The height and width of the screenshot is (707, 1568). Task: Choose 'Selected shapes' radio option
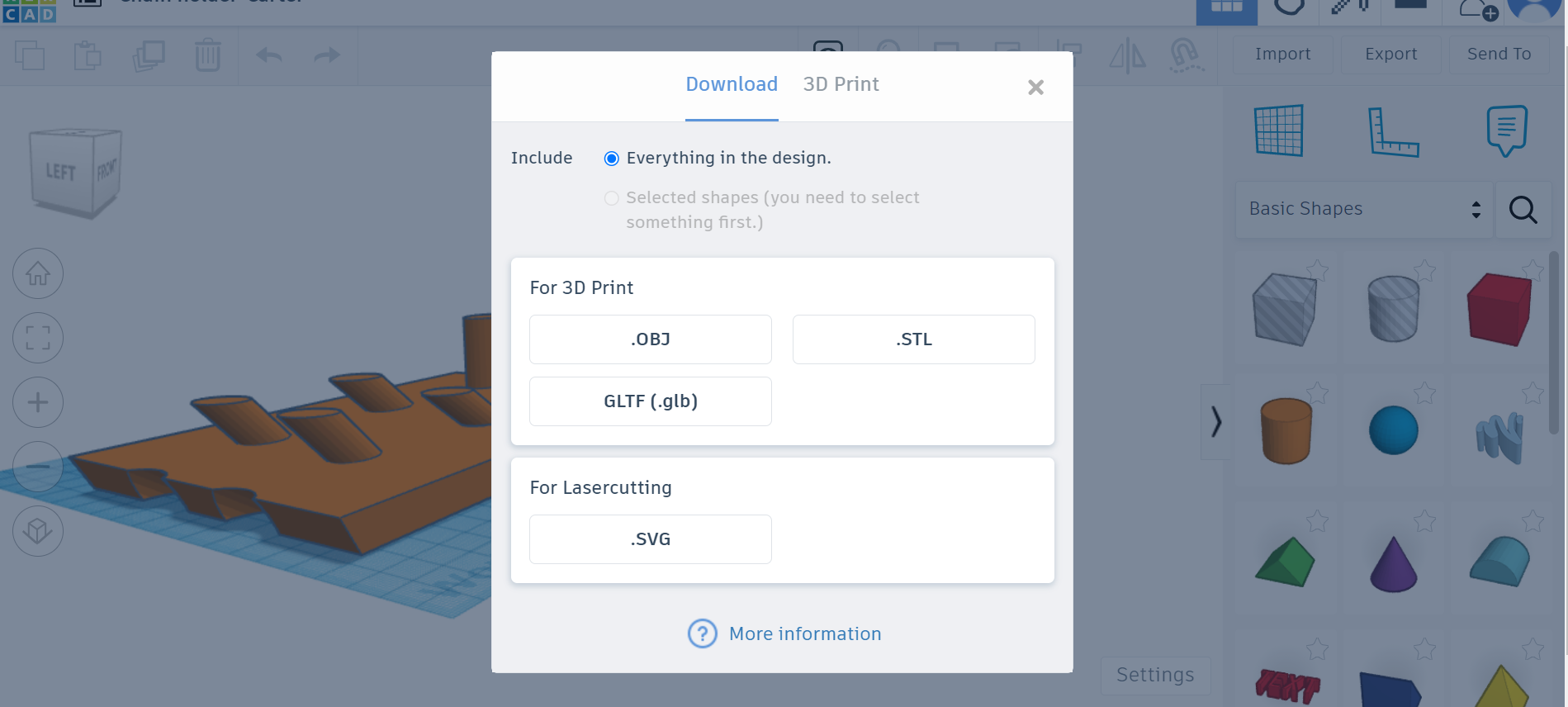[x=612, y=198]
